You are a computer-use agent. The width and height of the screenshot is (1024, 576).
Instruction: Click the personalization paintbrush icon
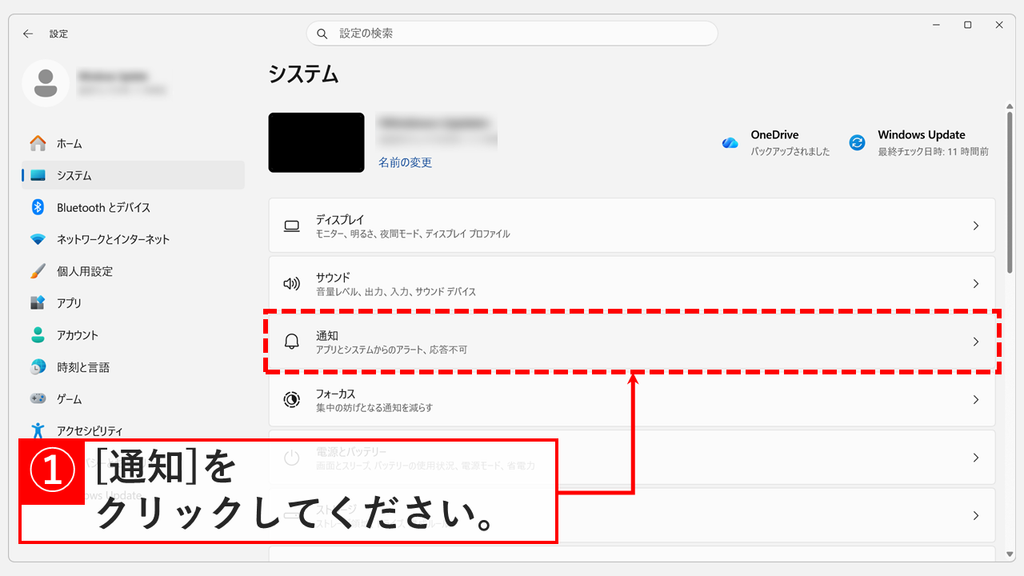tap(38, 271)
